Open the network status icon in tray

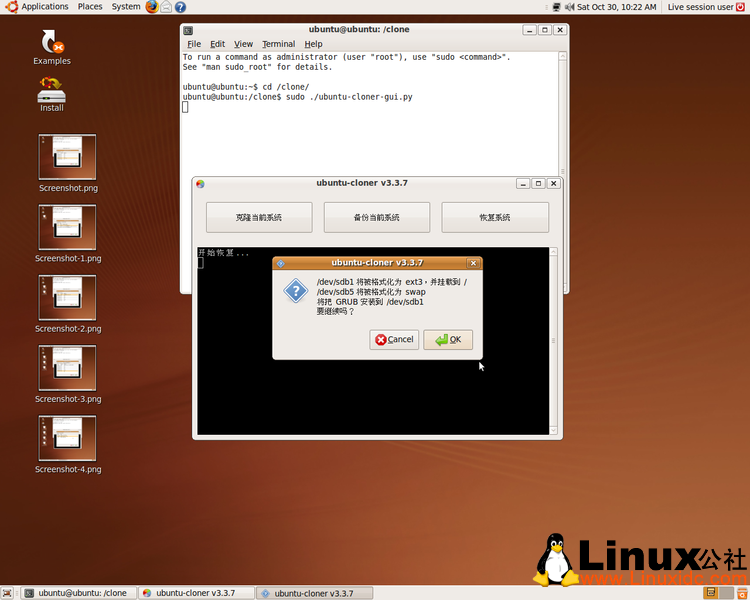click(x=556, y=7)
